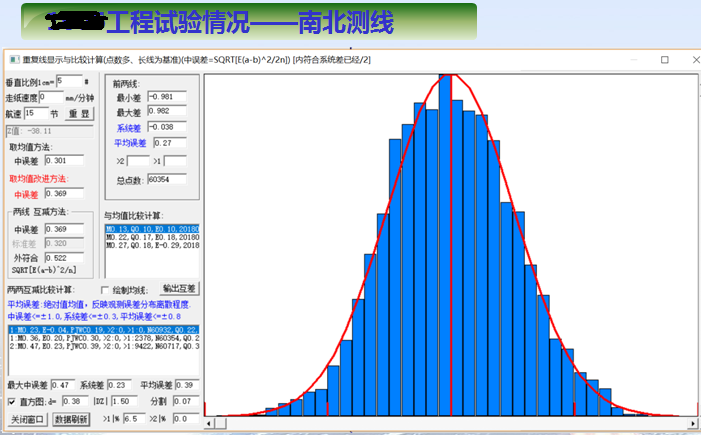Click the 最大差 field showing 0.982
The image size is (701, 435).
(x=167, y=111)
